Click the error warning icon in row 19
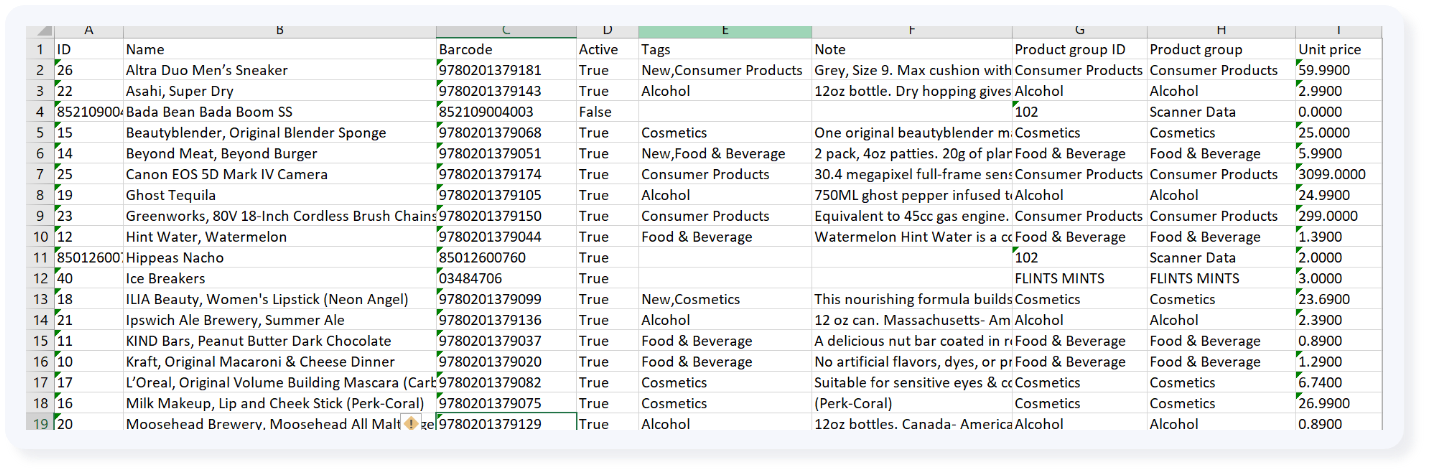Screen dimensions: 1429x474 click(x=411, y=424)
